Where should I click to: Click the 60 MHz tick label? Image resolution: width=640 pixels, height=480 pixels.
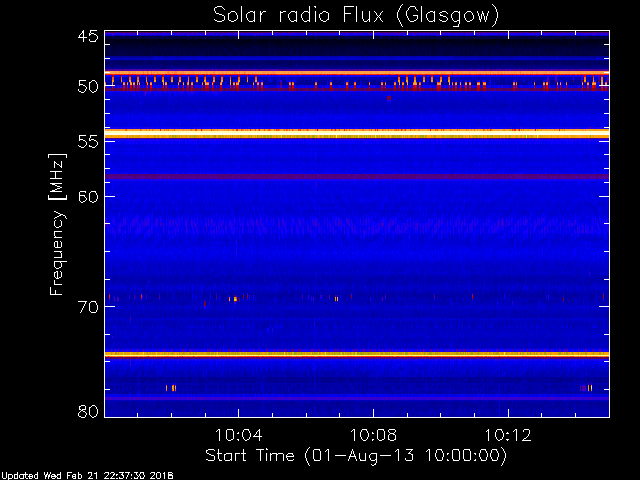coord(87,196)
